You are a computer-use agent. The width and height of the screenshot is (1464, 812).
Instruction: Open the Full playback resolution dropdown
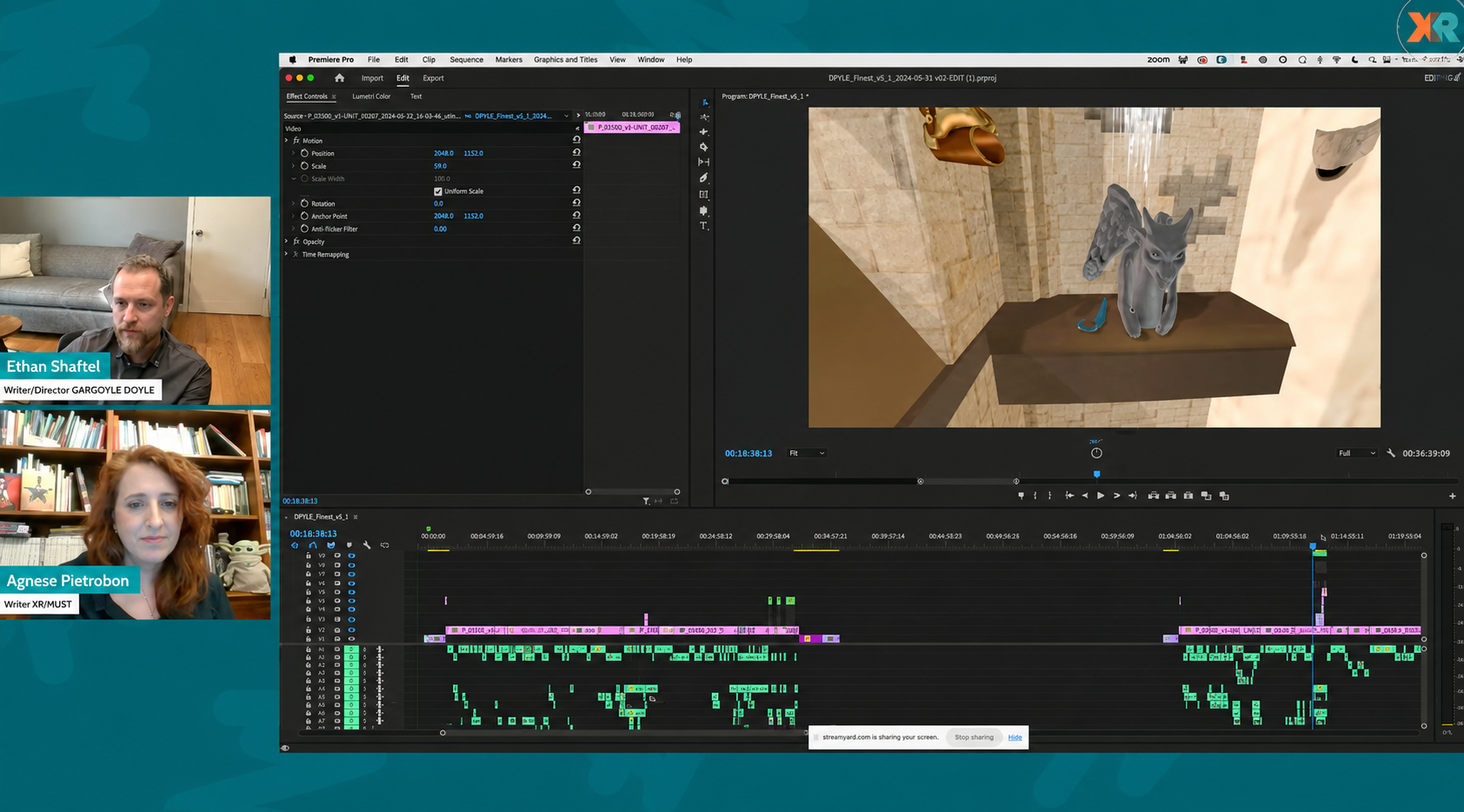(1357, 453)
